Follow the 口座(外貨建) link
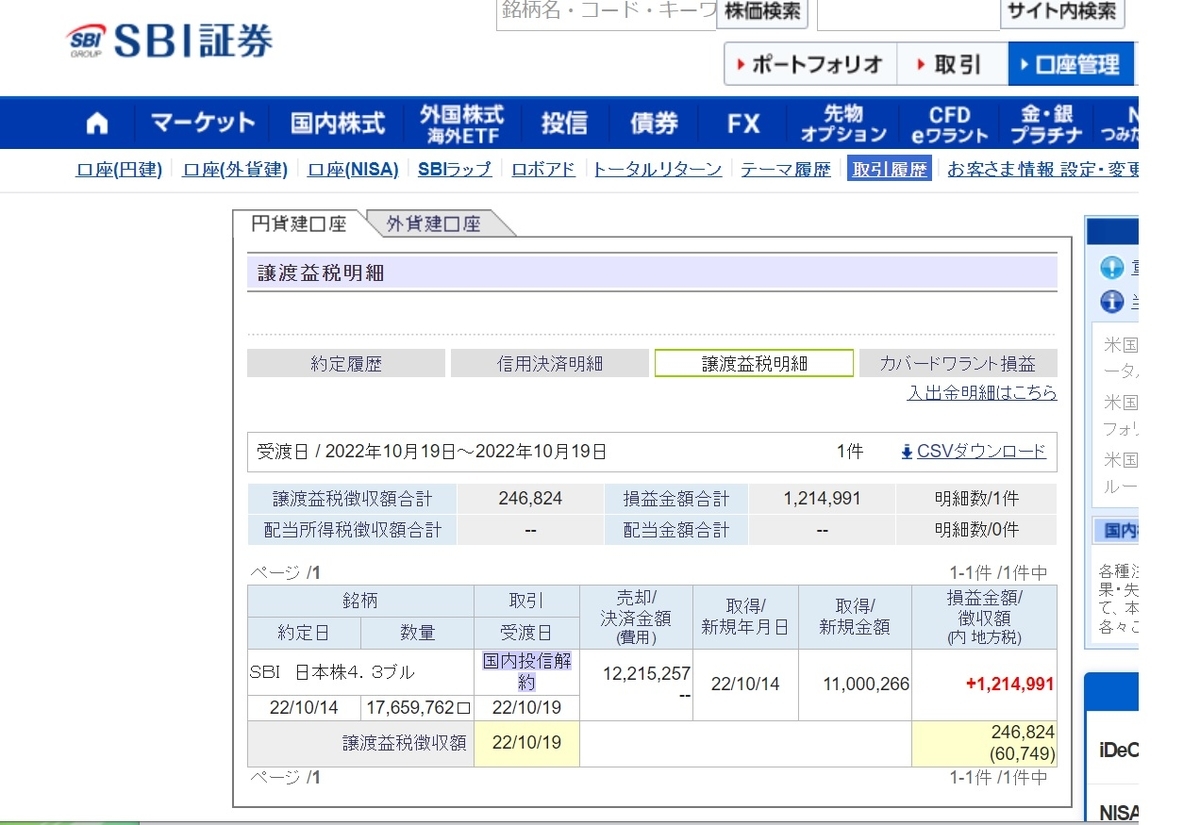 [235, 169]
